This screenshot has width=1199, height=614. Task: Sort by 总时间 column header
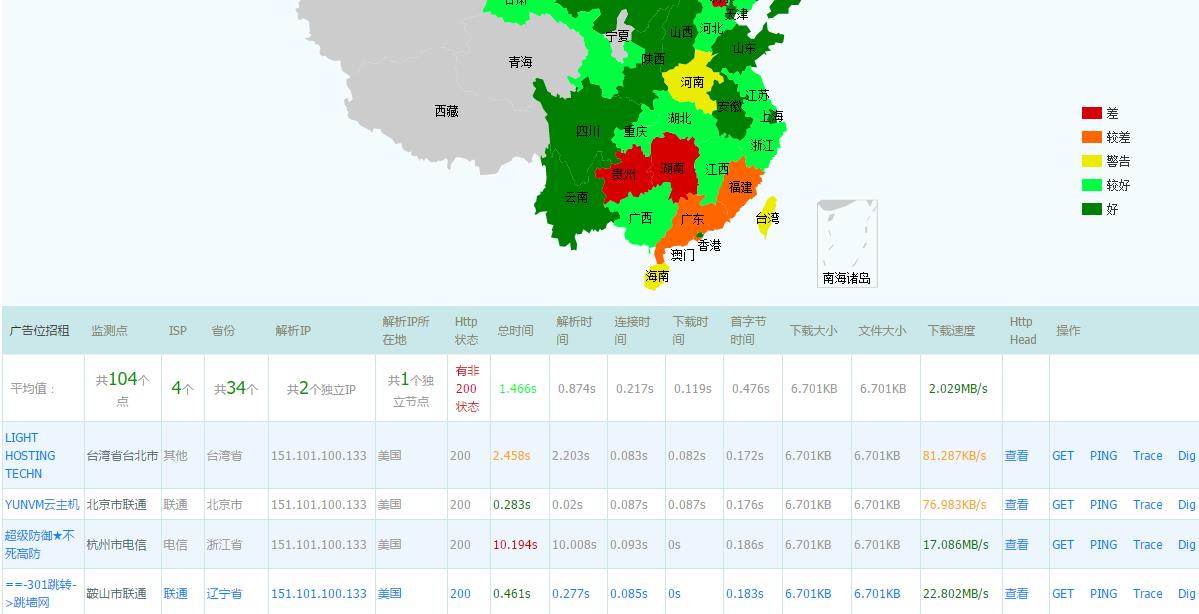(515, 331)
